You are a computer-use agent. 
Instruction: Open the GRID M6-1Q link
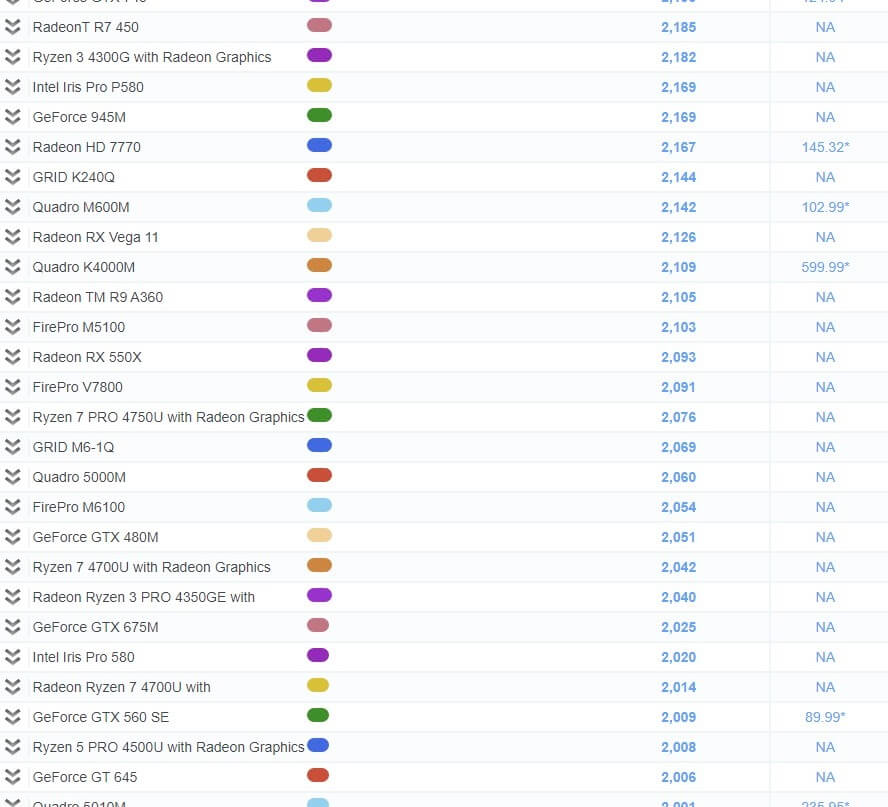click(73, 447)
